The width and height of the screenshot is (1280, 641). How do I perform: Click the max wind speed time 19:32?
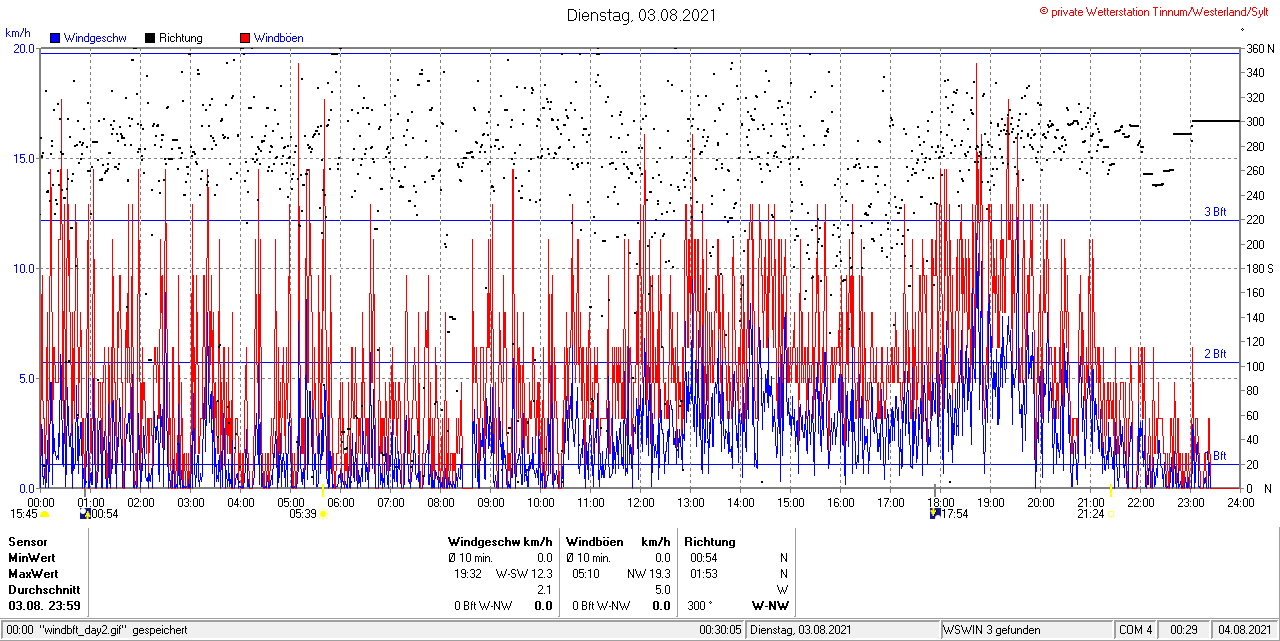468,574
